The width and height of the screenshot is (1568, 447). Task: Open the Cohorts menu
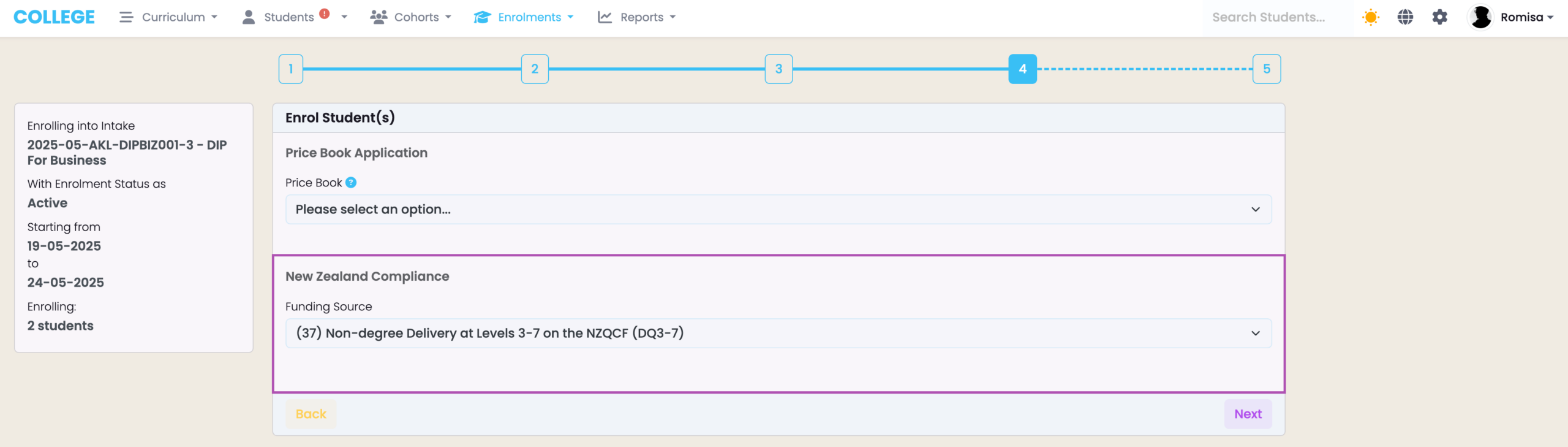tap(410, 17)
